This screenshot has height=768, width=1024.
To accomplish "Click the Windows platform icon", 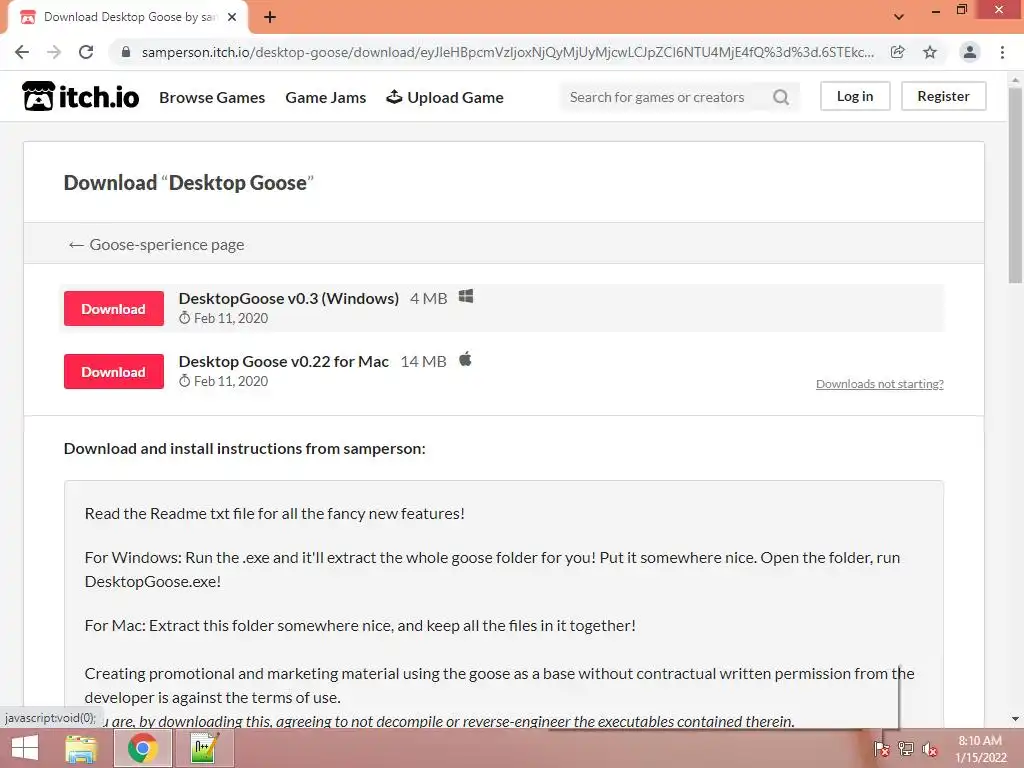I will pyautogui.click(x=466, y=296).
